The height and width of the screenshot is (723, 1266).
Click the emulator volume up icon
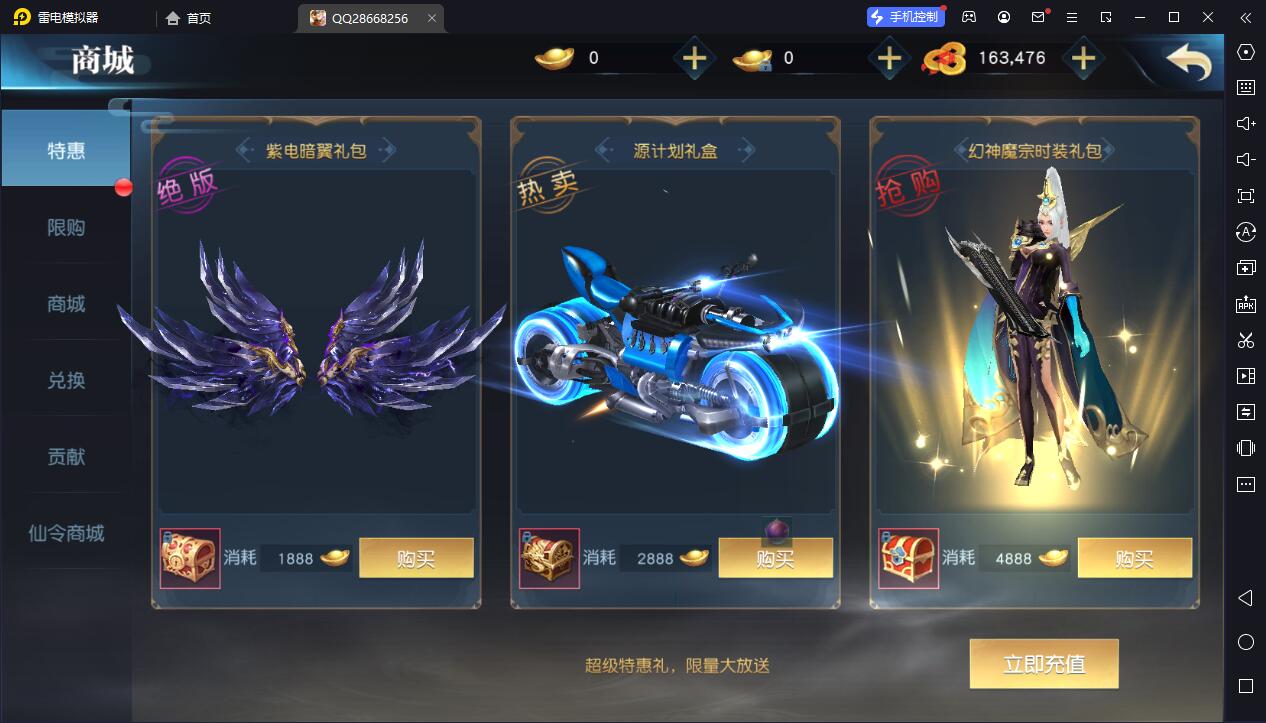coord(1246,124)
